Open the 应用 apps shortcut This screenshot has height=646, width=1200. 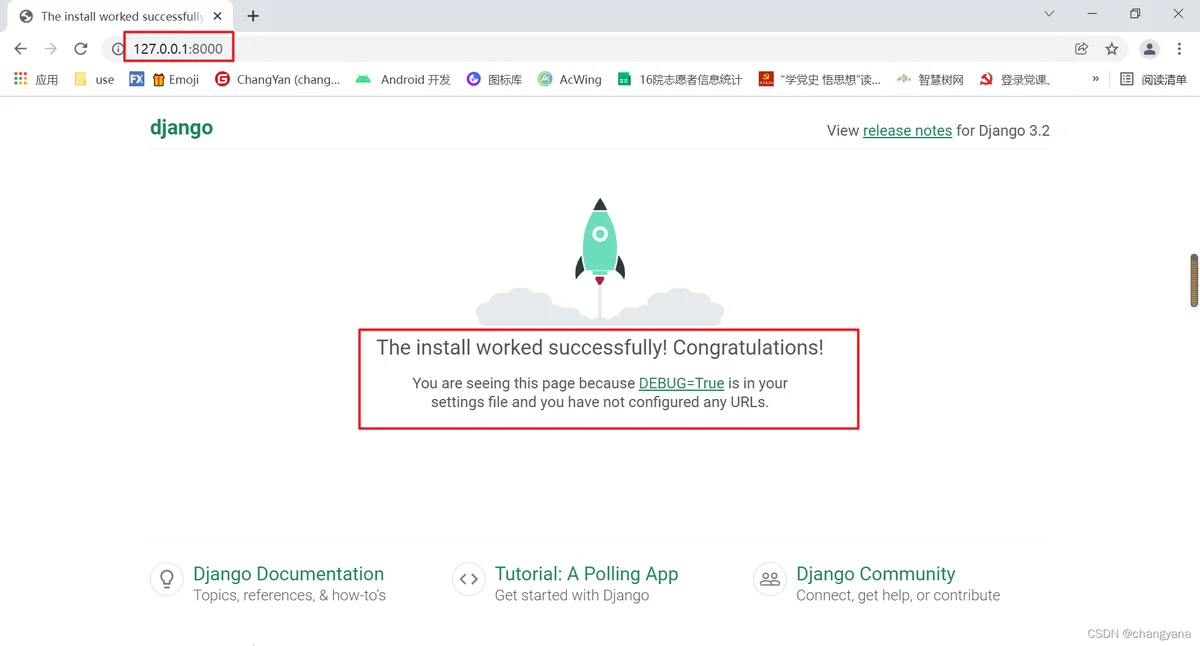[x=36, y=79]
